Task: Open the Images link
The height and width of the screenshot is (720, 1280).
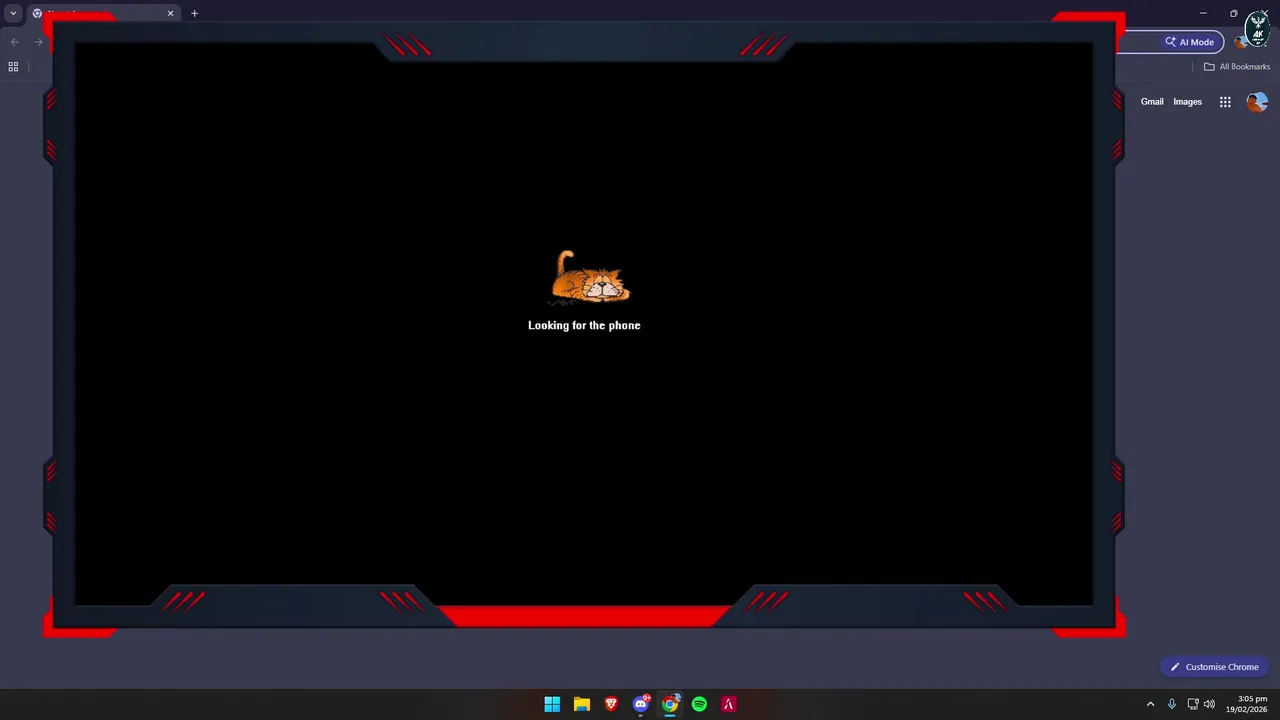Action: coord(1187,102)
